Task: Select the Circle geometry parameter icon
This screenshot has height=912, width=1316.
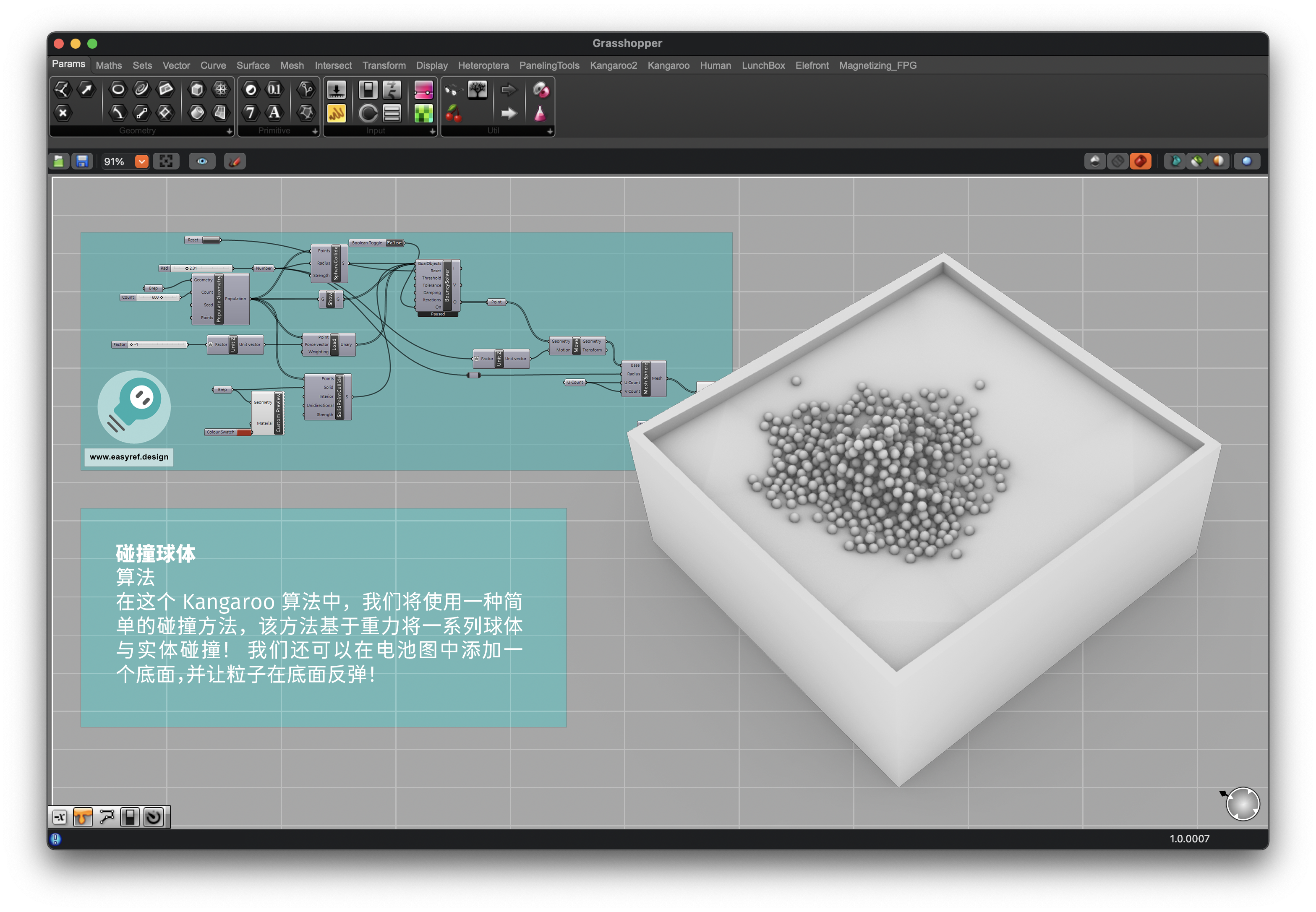Action: pos(118,89)
